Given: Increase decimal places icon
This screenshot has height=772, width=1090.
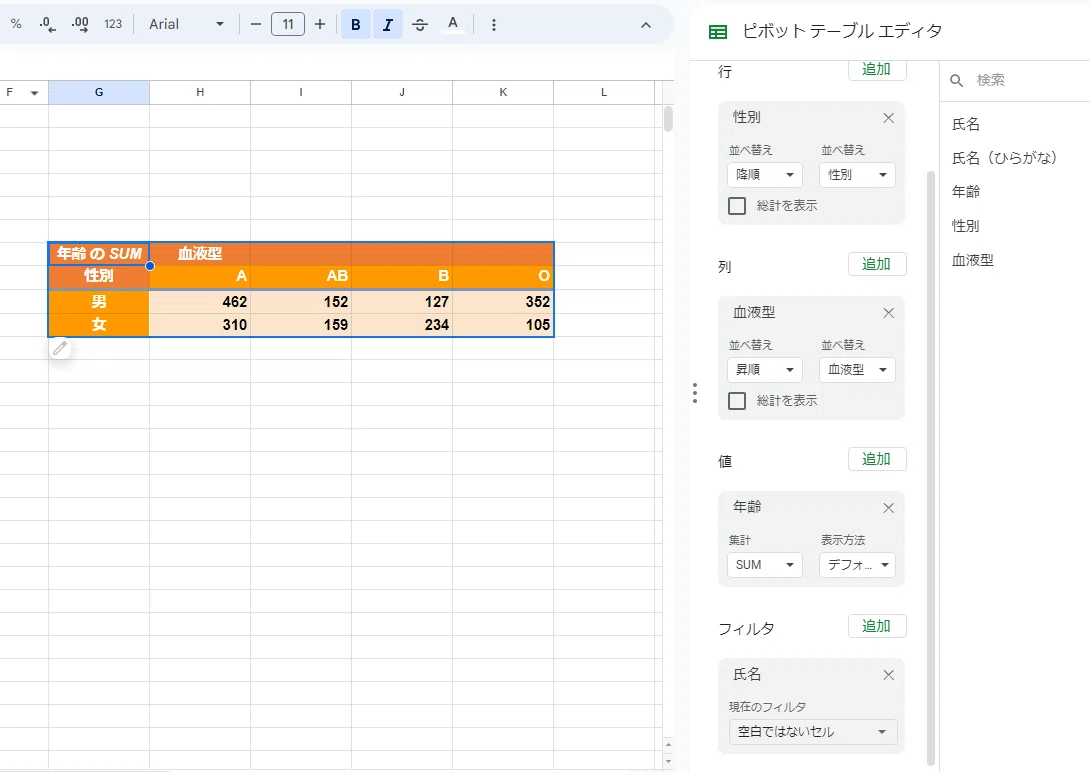Looking at the screenshot, I should (x=80, y=24).
